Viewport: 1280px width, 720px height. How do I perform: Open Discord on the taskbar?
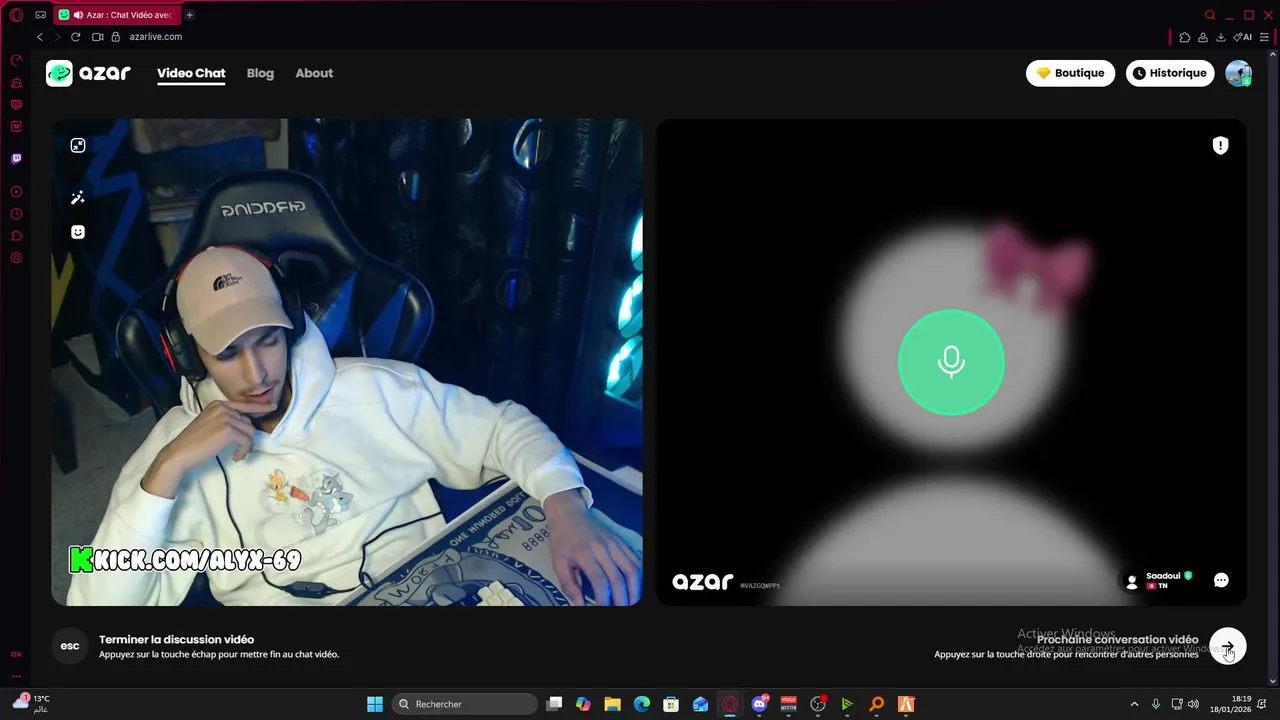coord(760,704)
